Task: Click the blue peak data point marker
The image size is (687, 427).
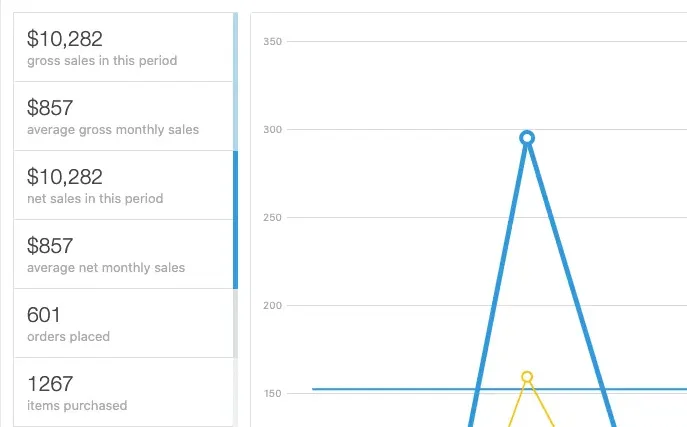Action: pos(527,138)
